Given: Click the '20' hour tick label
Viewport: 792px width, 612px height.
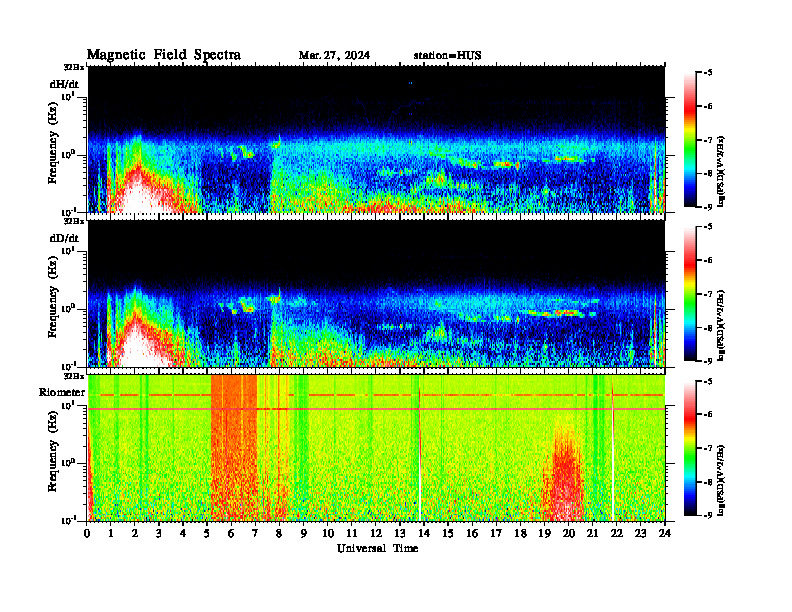Looking at the screenshot, I should coord(568,533).
